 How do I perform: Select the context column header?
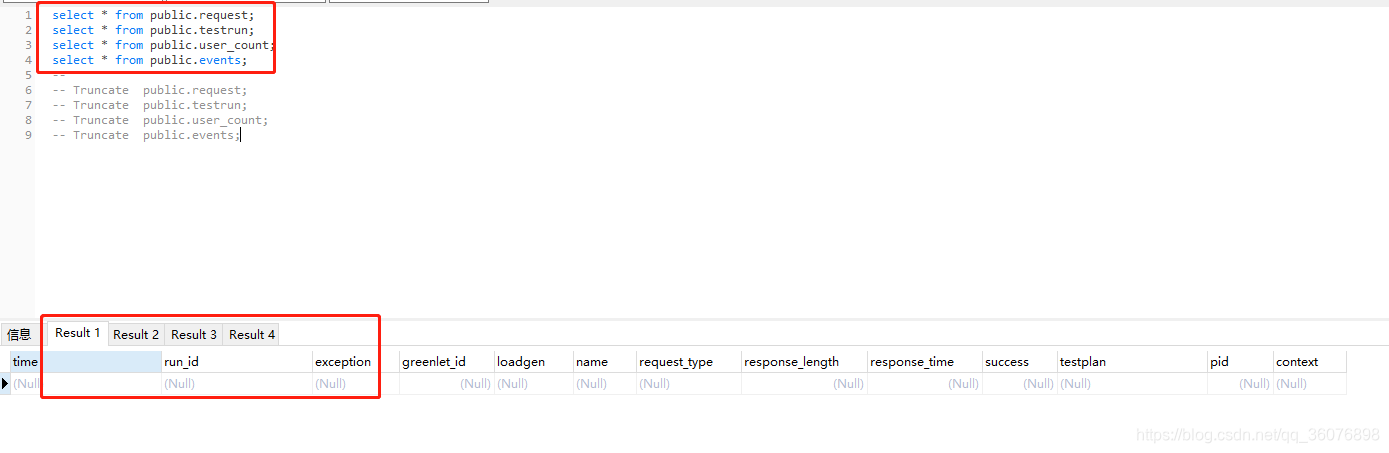pos(1310,362)
